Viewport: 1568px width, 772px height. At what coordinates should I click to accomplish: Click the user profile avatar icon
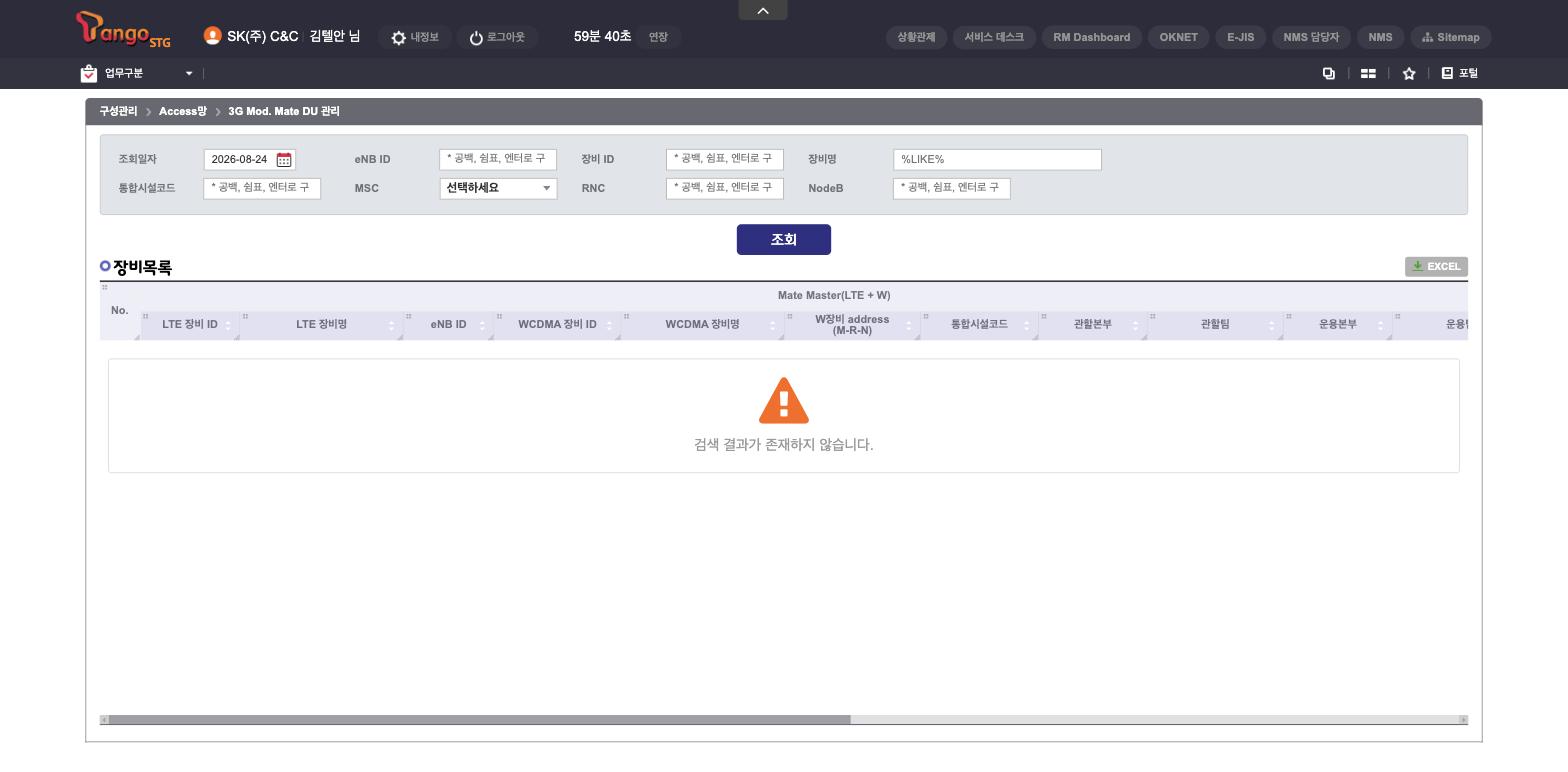[212, 36]
